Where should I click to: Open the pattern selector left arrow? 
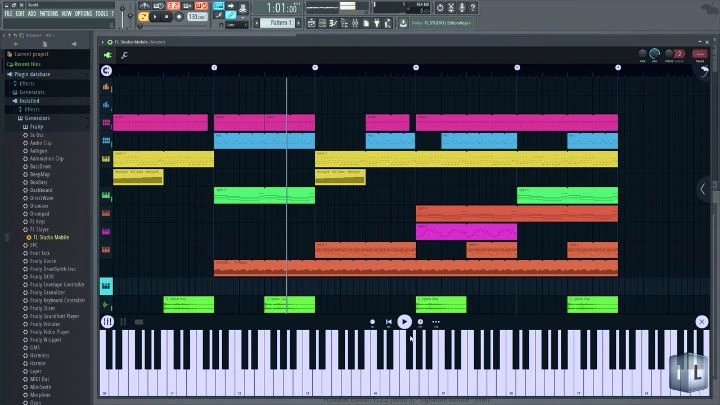tap(257, 22)
